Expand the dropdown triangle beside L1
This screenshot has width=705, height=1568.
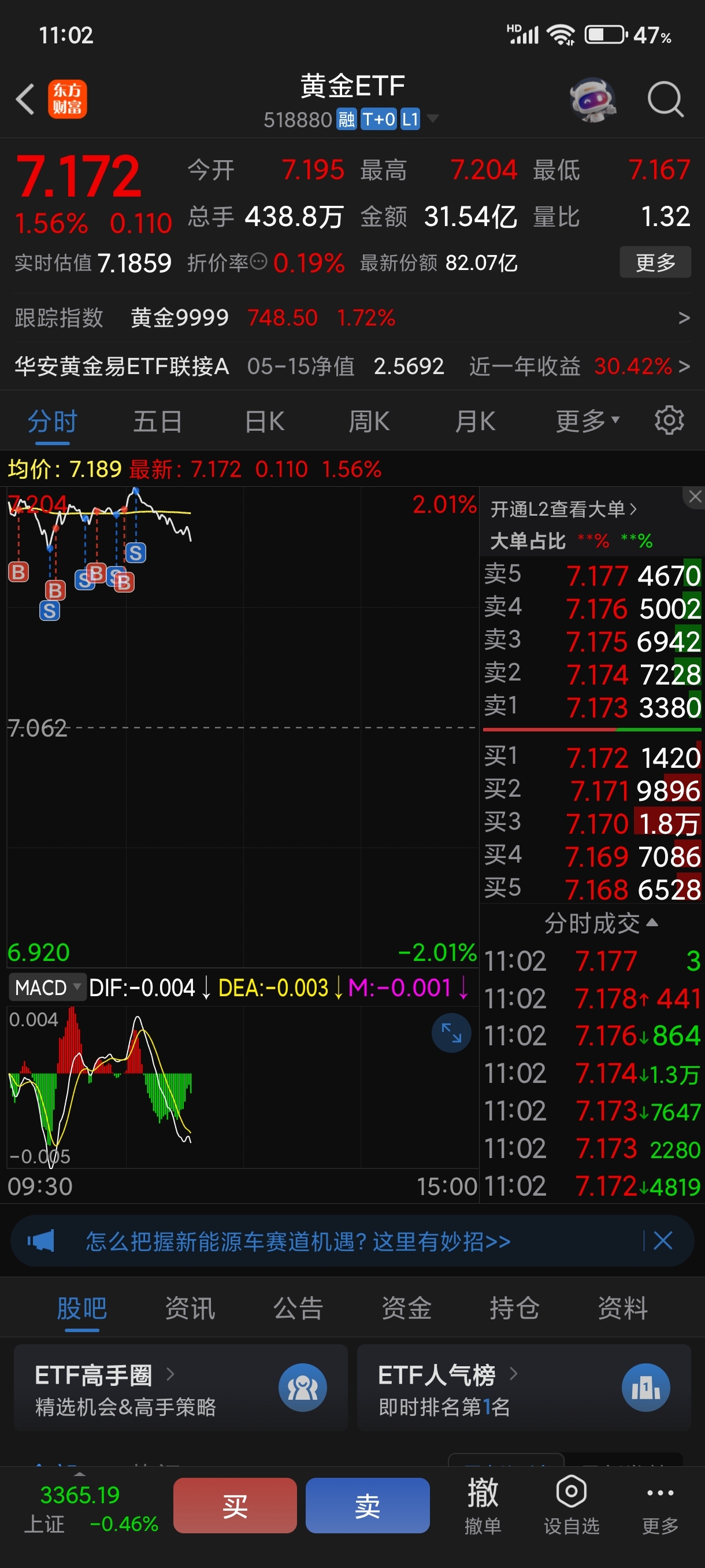[432, 119]
